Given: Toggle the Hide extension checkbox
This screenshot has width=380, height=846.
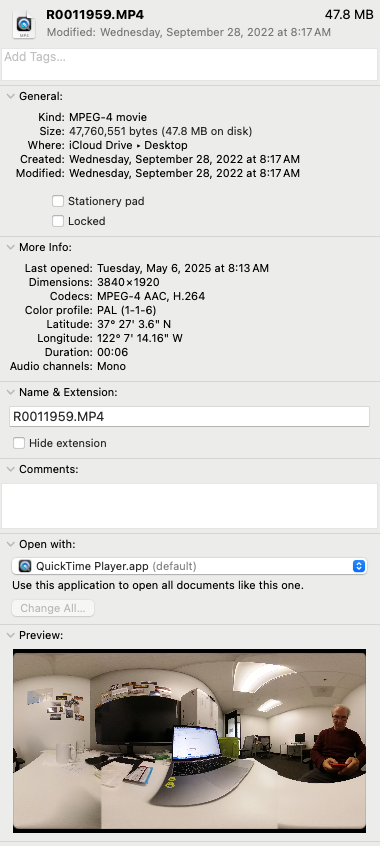Looking at the screenshot, I should [19, 443].
